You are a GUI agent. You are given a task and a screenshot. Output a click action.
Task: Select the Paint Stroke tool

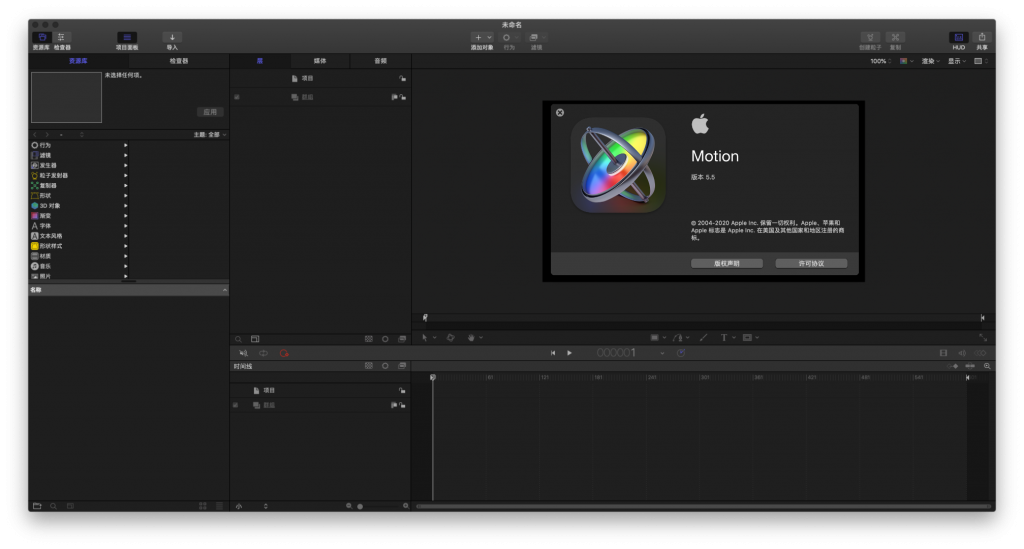click(x=703, y=337)
